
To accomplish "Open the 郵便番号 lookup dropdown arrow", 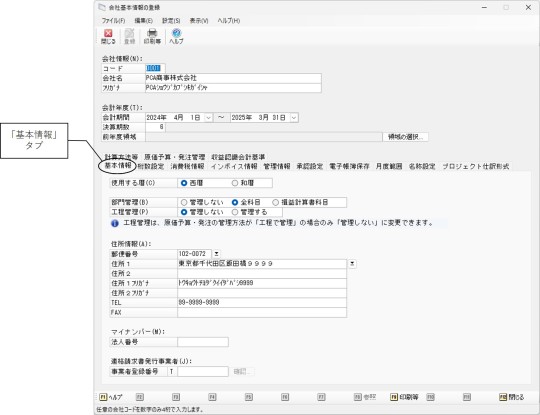I will click(x=216, y=254).
